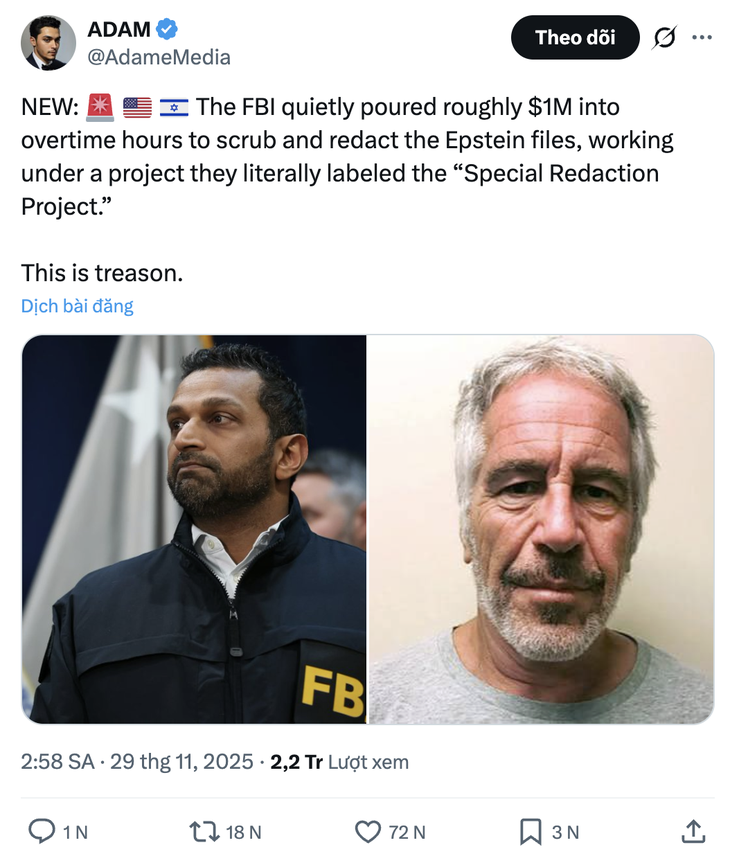Click the timestamp "2:58 SA · 29 thg 11, 2025"
Viewport: 730px width, 863px height.
(x=137, y=762)
